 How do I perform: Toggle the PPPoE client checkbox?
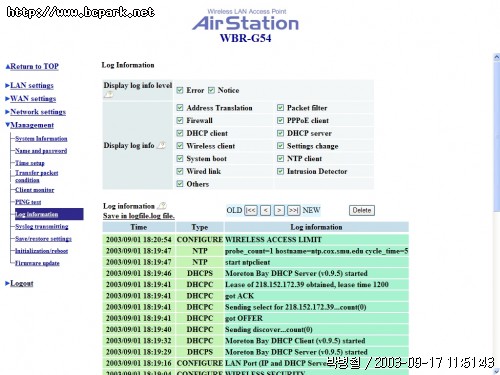[x=281, y=120]
